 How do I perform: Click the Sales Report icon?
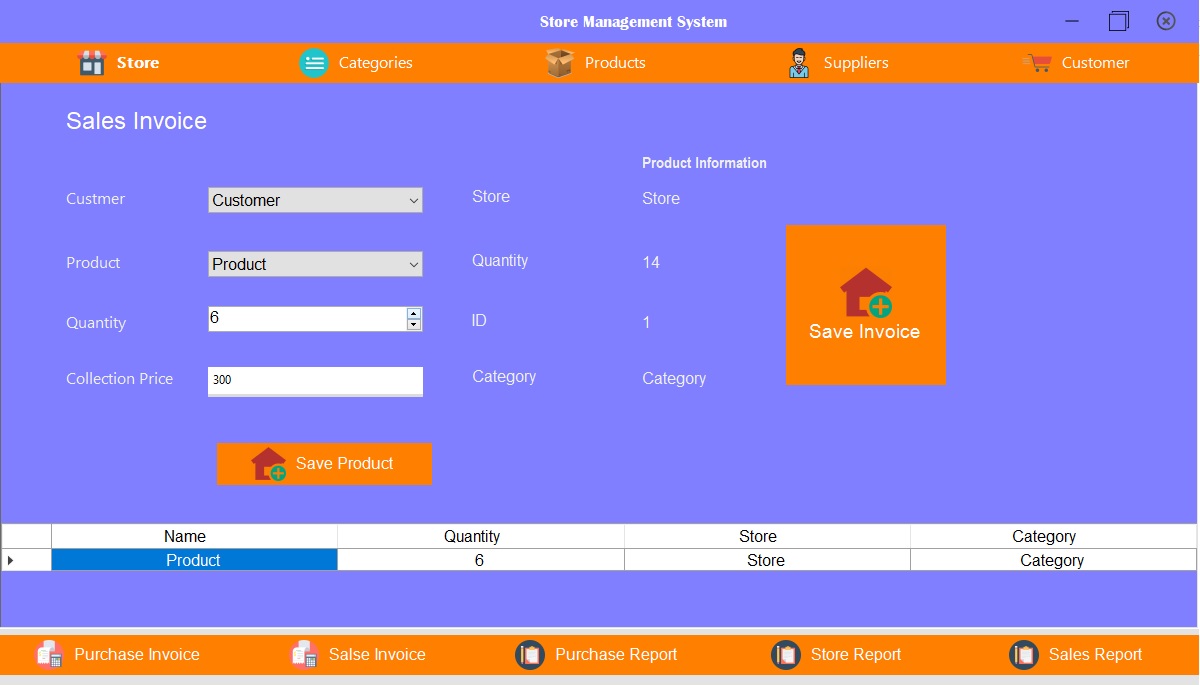coord(1023,654)
